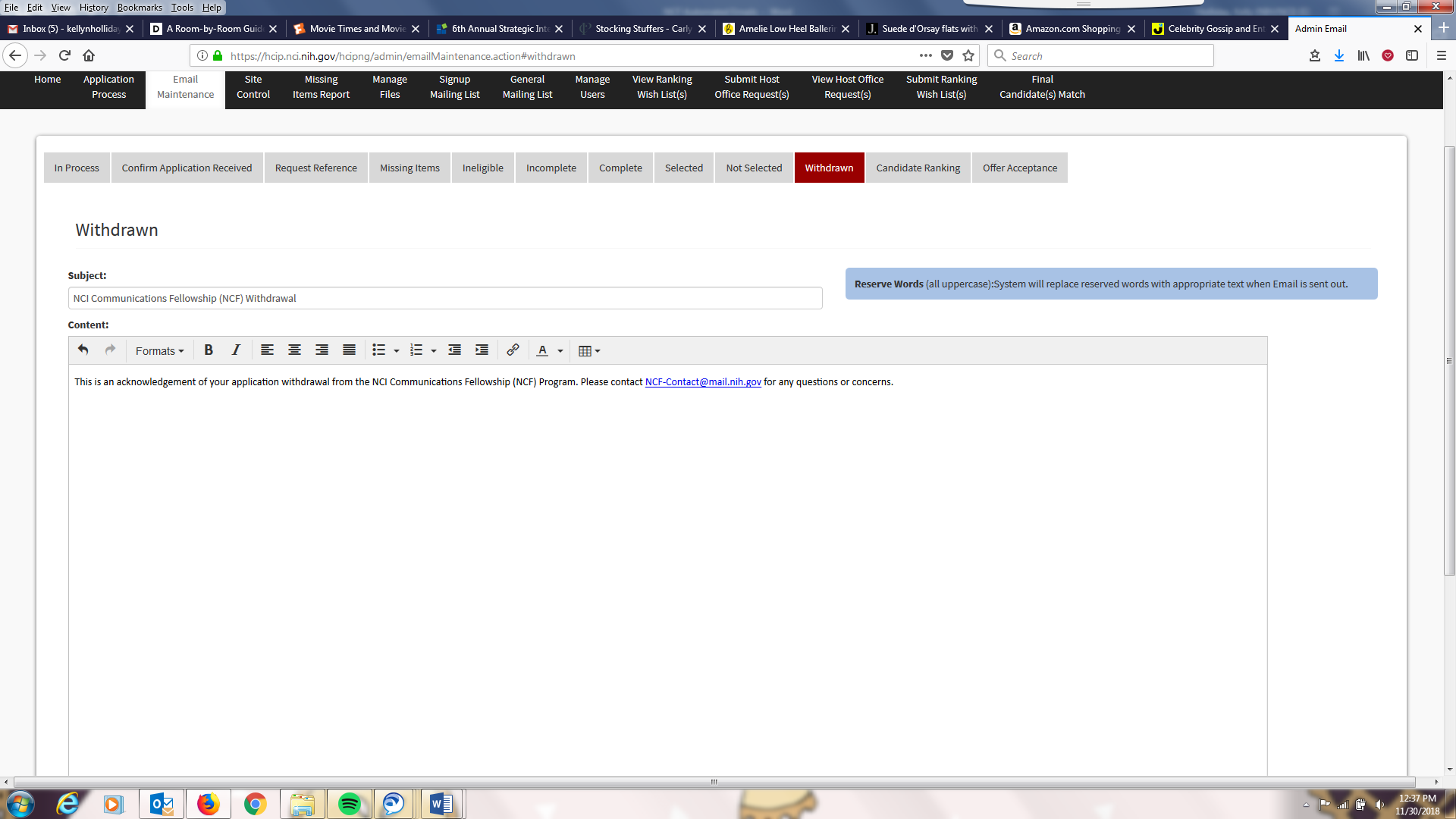Screen dimensions: 1456x819
Task: Center align the editor text
Action: (x=294, y=350)
